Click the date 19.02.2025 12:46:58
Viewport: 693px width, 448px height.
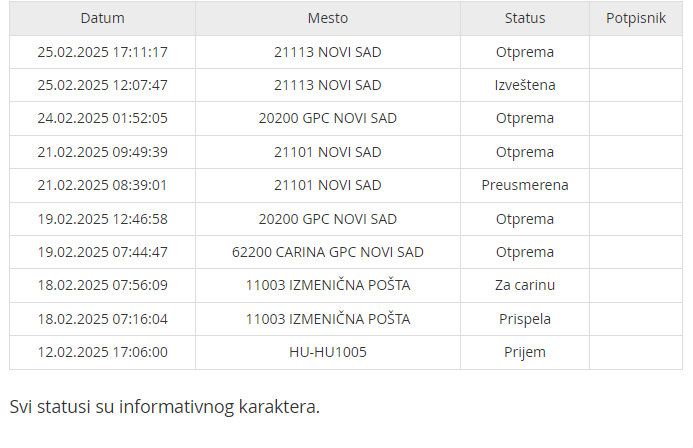click(102, 219)
